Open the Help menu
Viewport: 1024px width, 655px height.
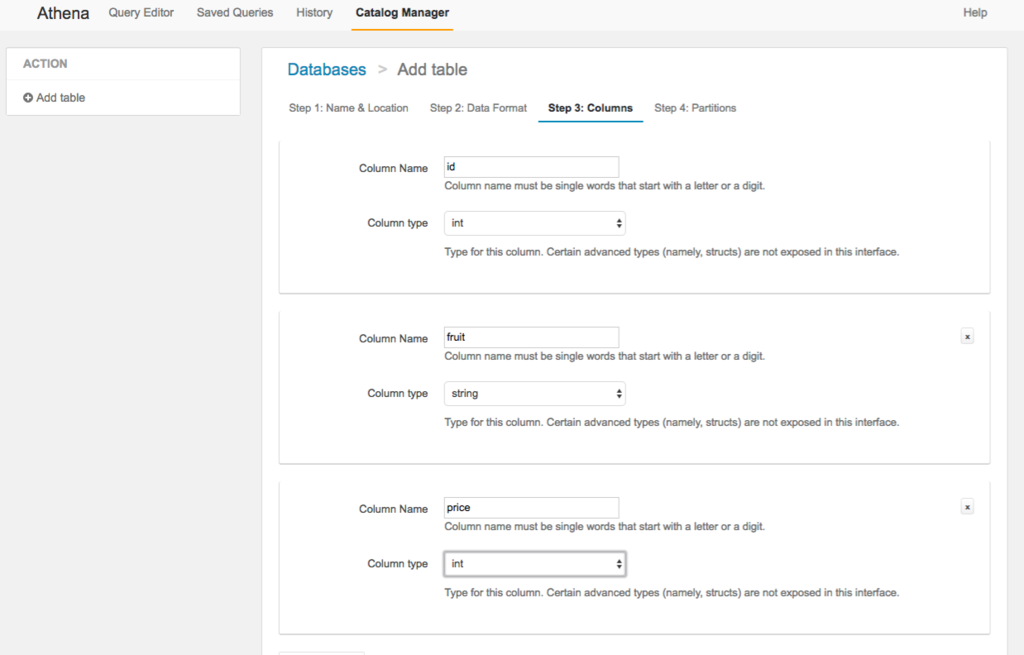point(975,12)
